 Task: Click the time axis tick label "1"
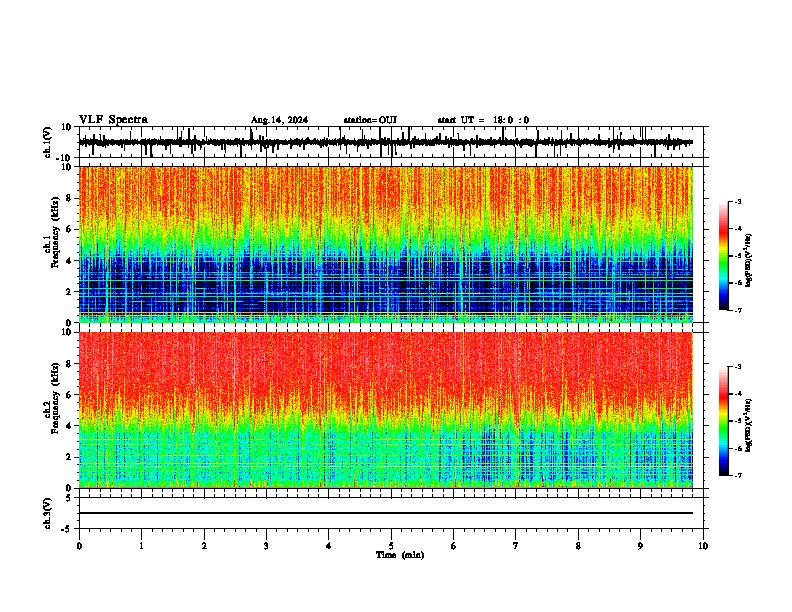coord(141,546)
